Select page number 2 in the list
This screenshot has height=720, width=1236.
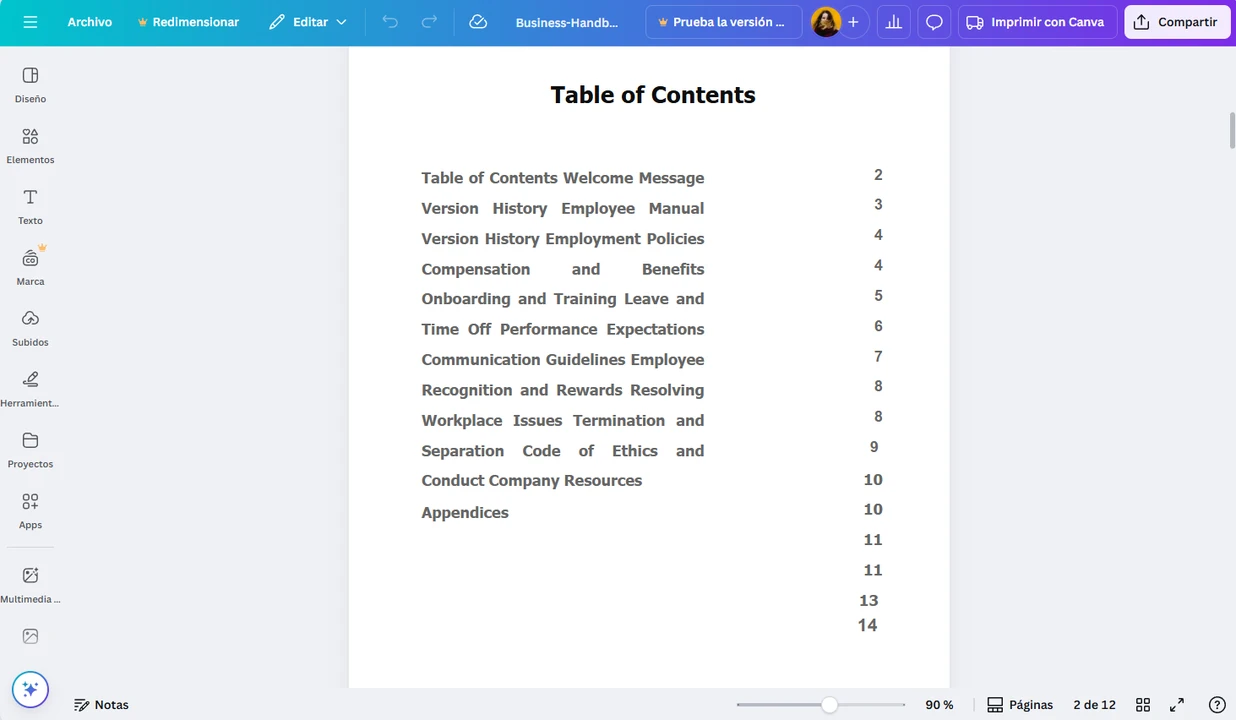pos(878,175)
